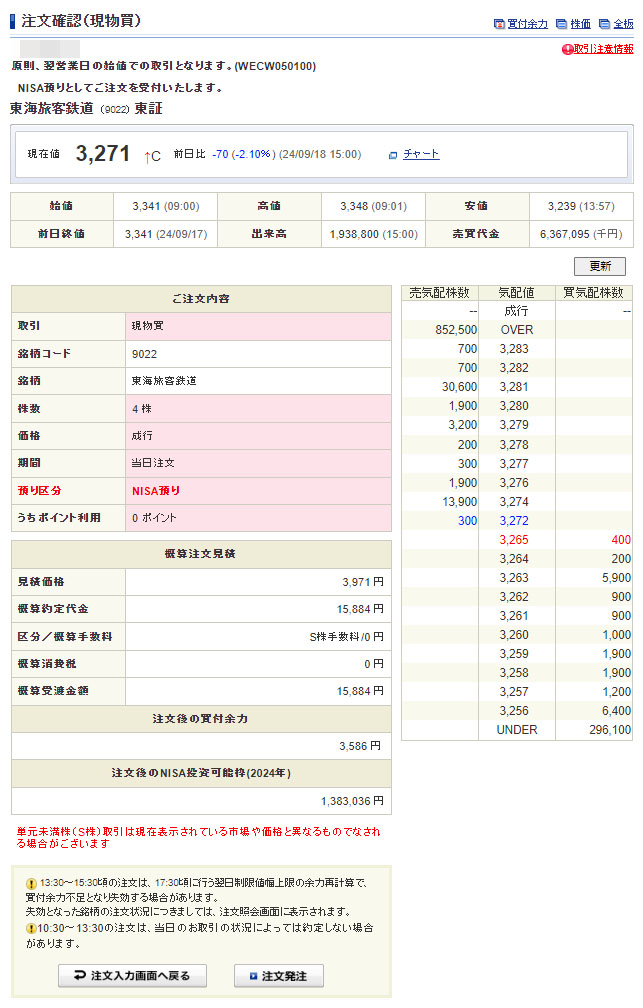Submit the order with 注文発注

point(278,976)
